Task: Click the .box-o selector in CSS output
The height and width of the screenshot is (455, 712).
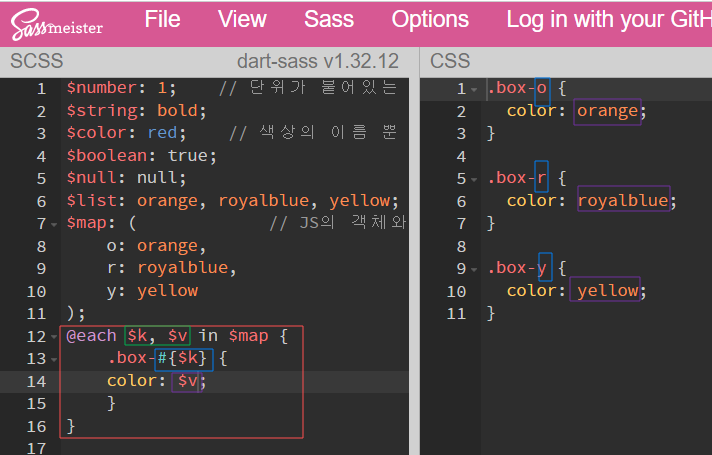Action: point(517,88)
